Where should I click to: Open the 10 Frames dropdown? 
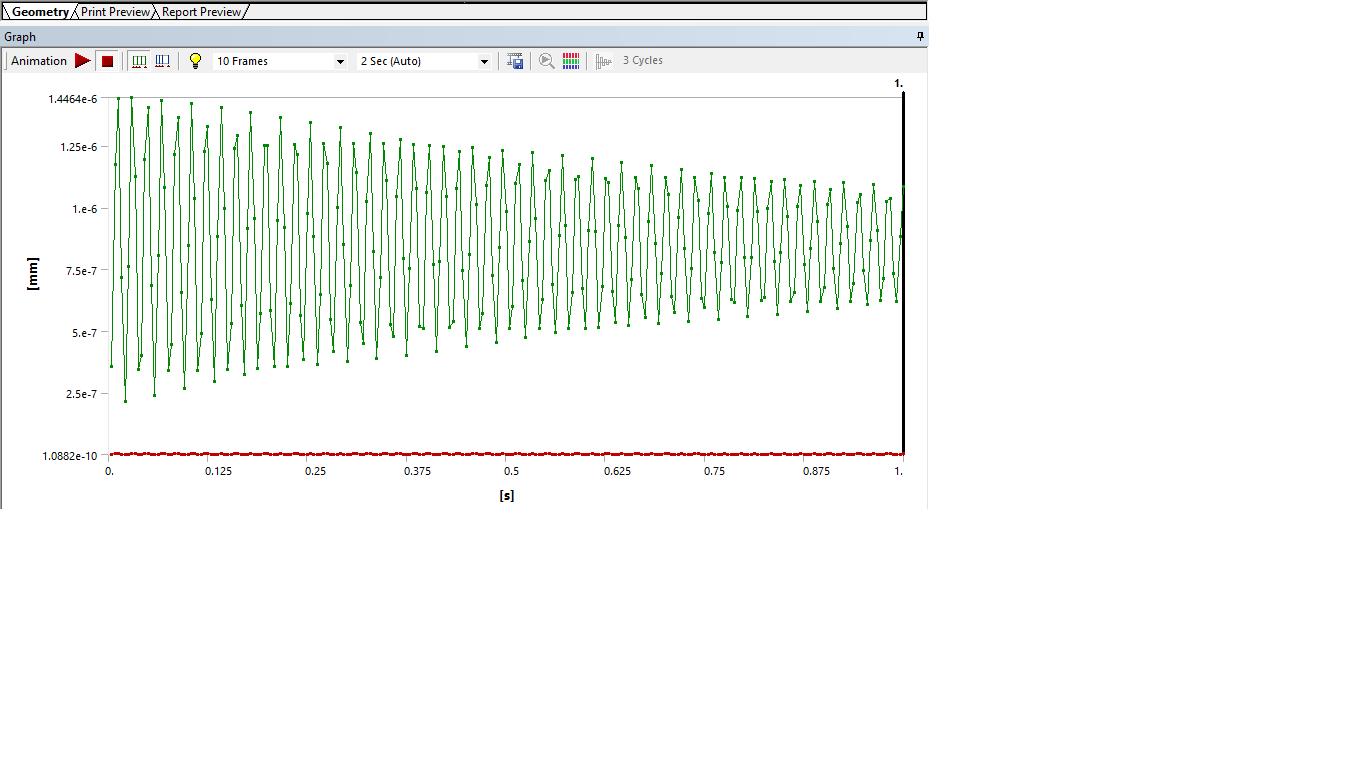280,61
